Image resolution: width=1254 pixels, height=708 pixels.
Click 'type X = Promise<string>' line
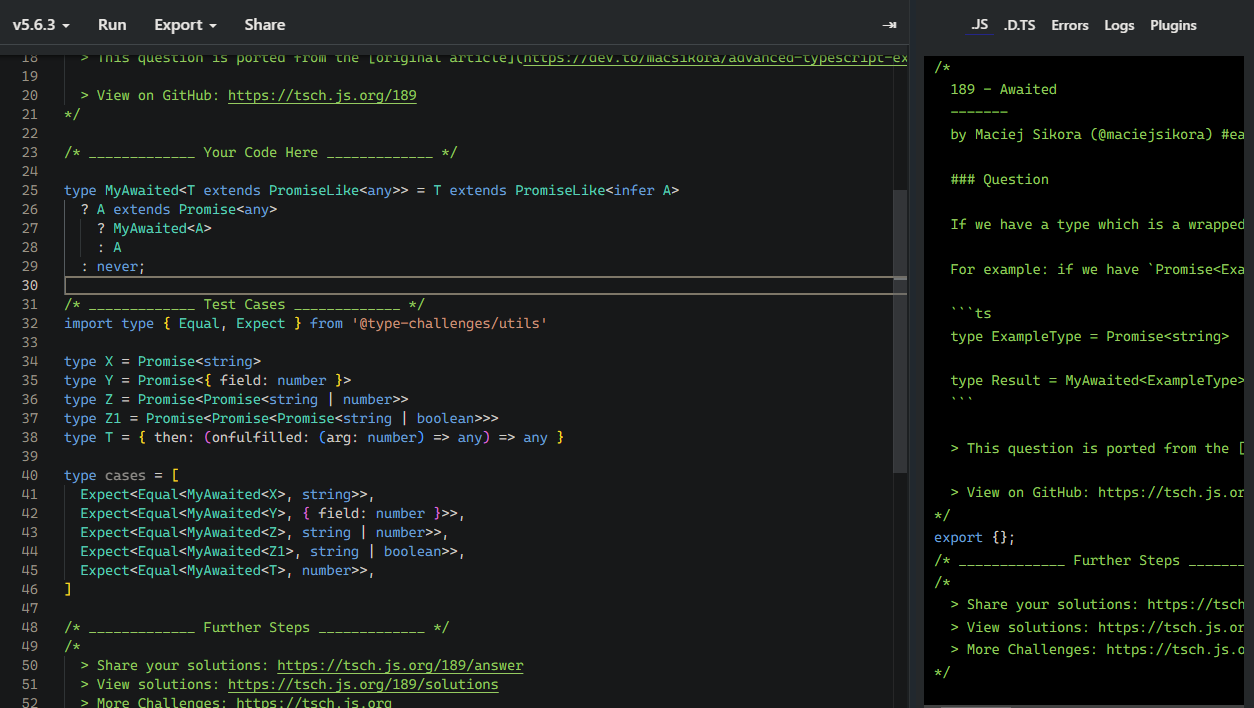[x=162, y=362]
